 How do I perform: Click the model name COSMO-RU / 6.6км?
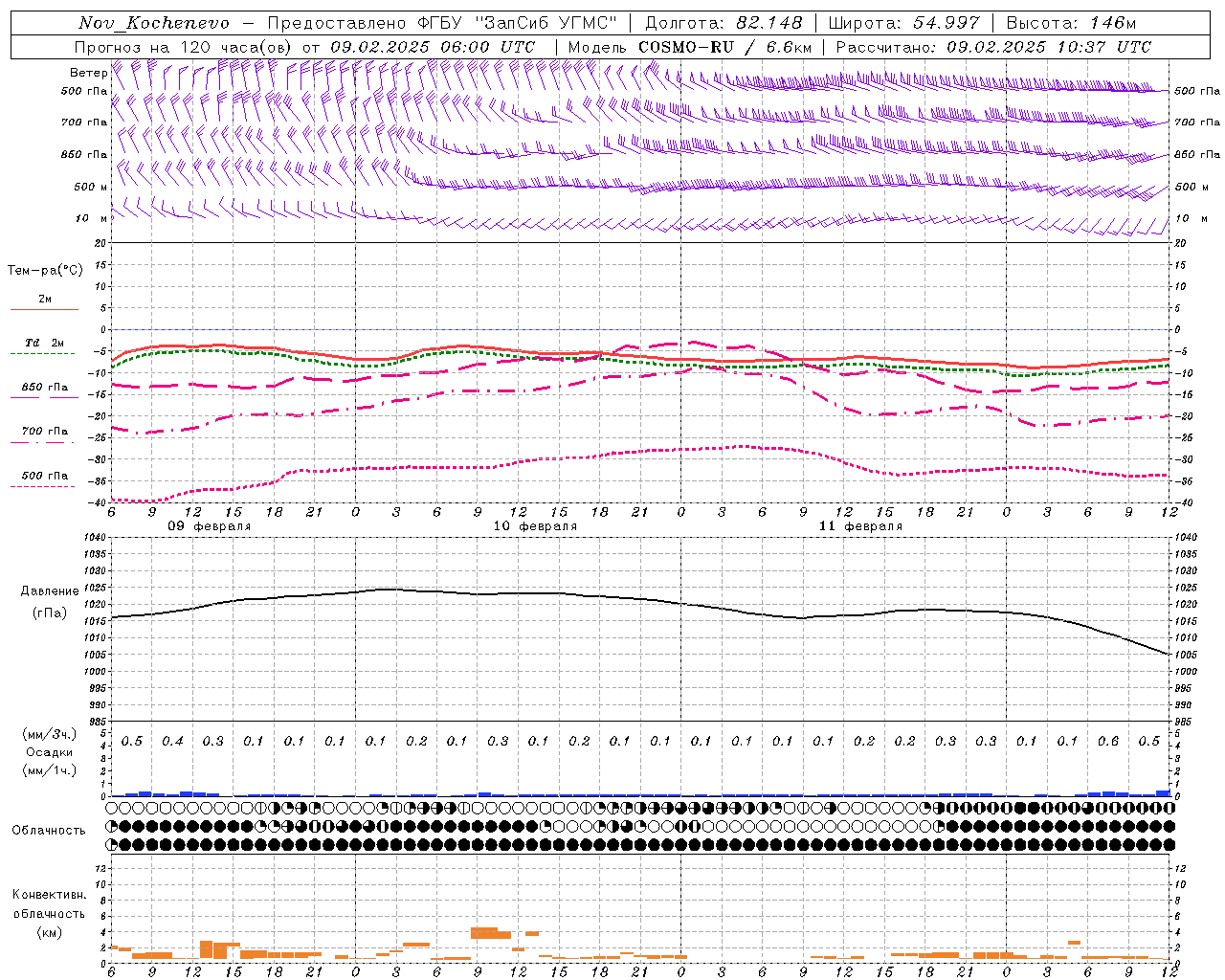point(724,47)
